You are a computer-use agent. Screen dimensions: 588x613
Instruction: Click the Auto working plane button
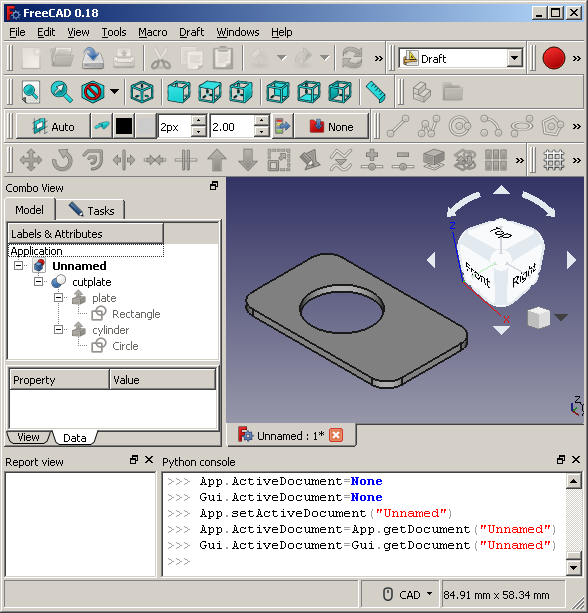pyautogui.click(x=53, y=126)
